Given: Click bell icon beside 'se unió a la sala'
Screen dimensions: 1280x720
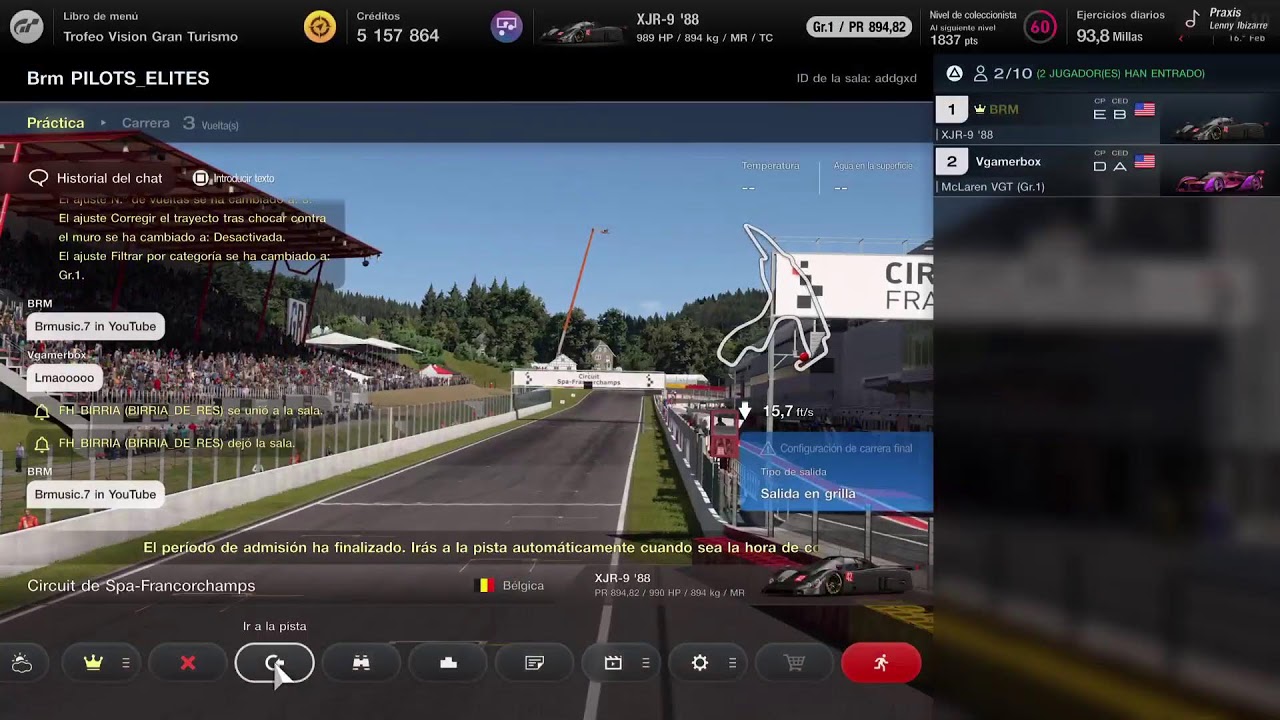Looking at the screenshot, I should click(x=42, y=411).
